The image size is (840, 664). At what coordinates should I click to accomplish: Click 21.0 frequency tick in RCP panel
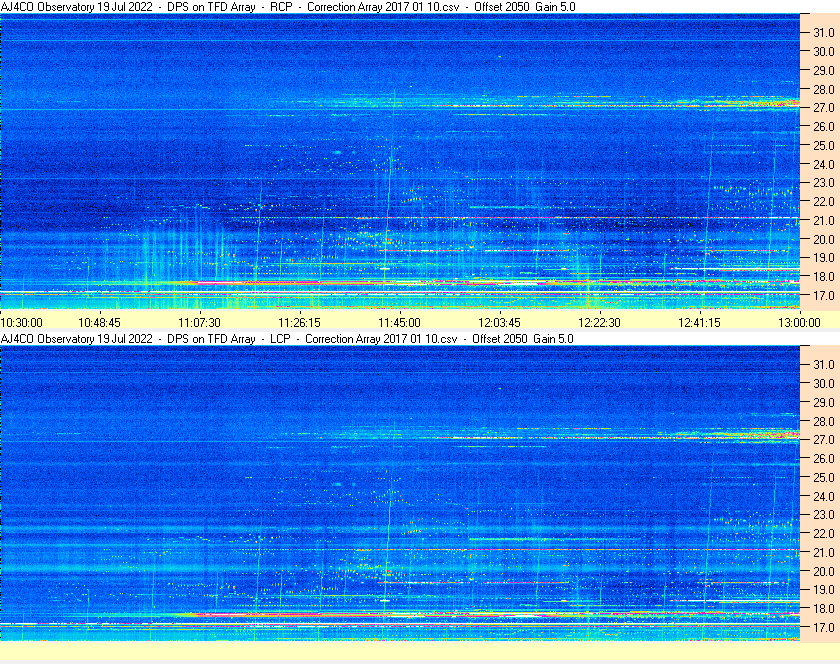click(823, 221)
